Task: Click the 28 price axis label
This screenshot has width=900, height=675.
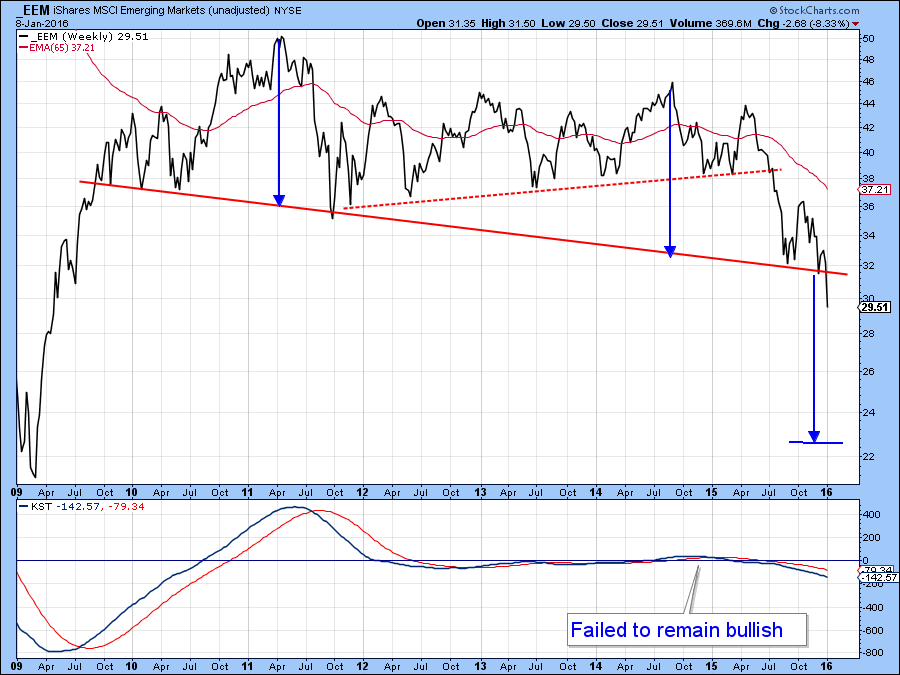Action: 868,333
